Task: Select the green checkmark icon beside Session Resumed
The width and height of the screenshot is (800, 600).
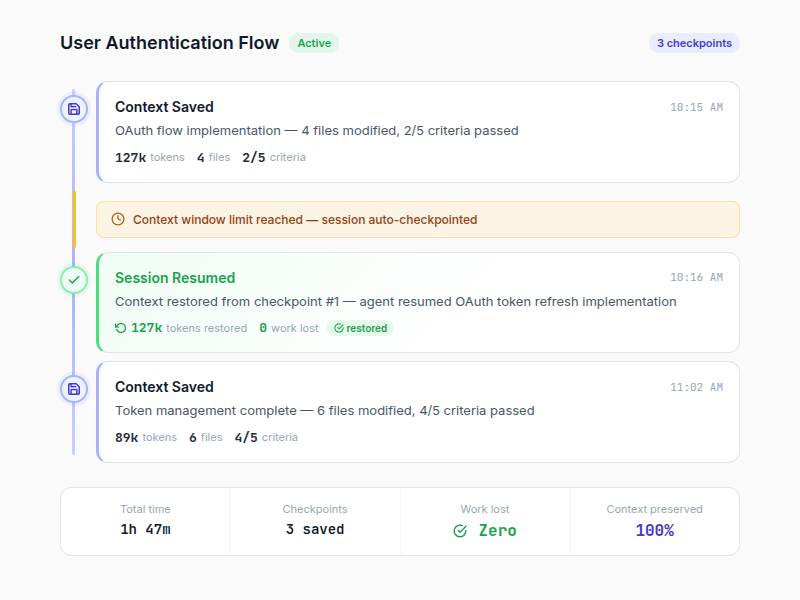Action: click(73, 280)
